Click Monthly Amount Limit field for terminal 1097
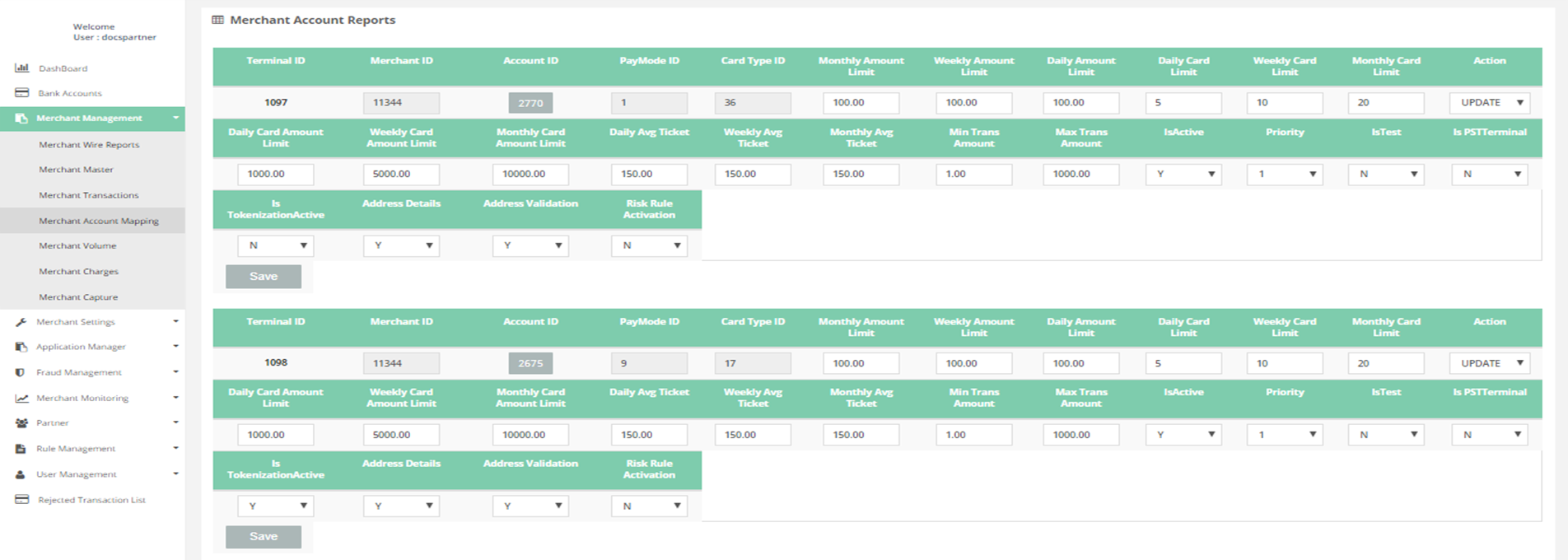 tap(861, 103)
